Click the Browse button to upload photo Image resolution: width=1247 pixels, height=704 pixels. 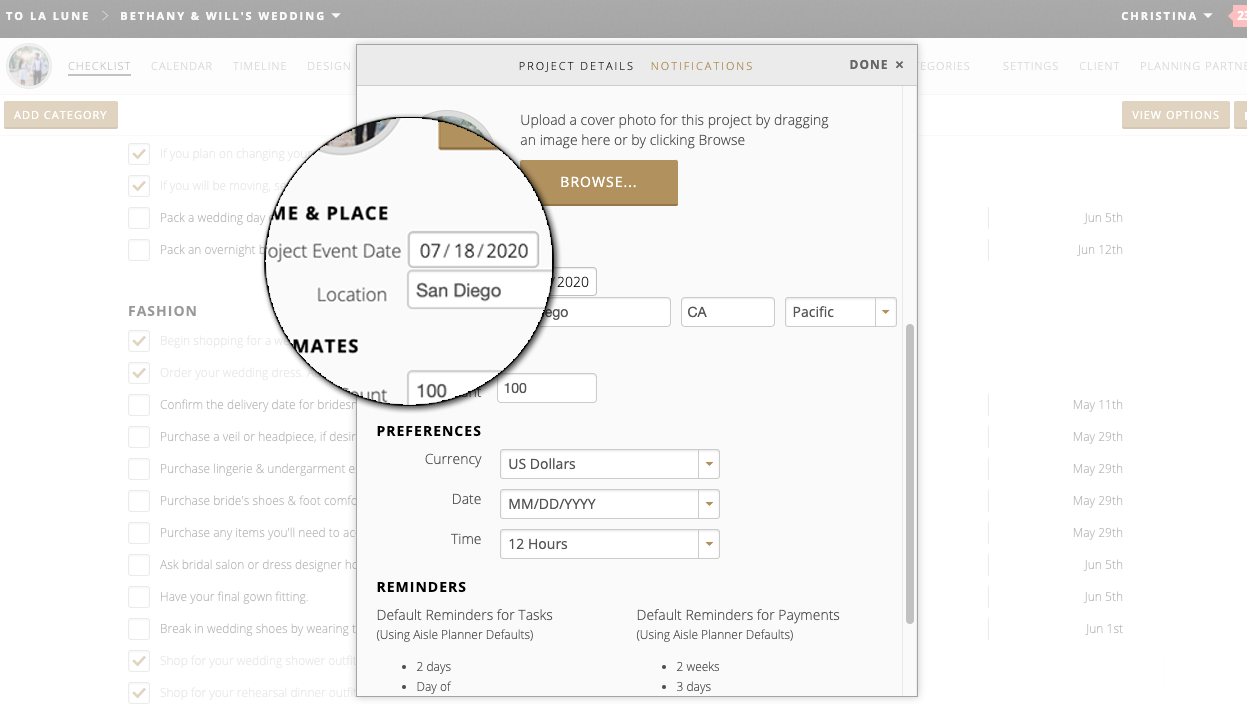click(x=598, y=183)
